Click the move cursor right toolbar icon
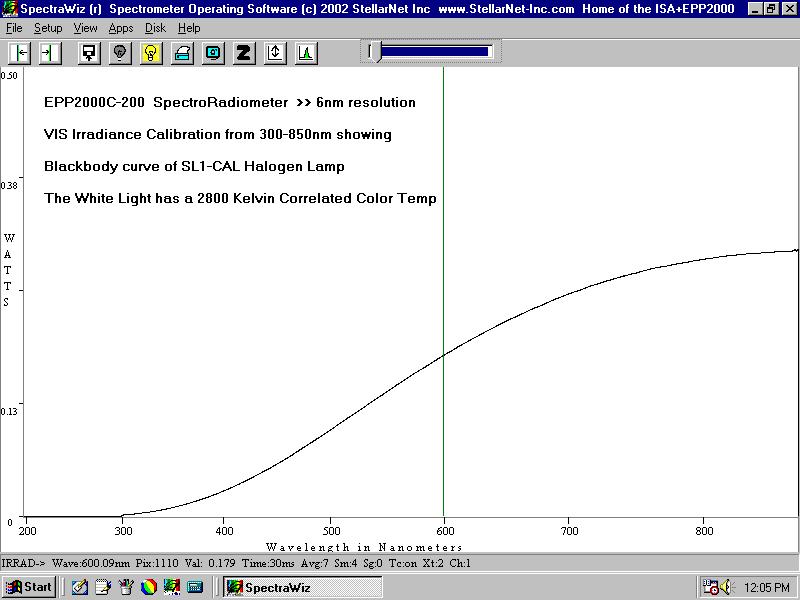Image resolution: width=800 pixels, height=600 pixels. click(x=49, y=53)
